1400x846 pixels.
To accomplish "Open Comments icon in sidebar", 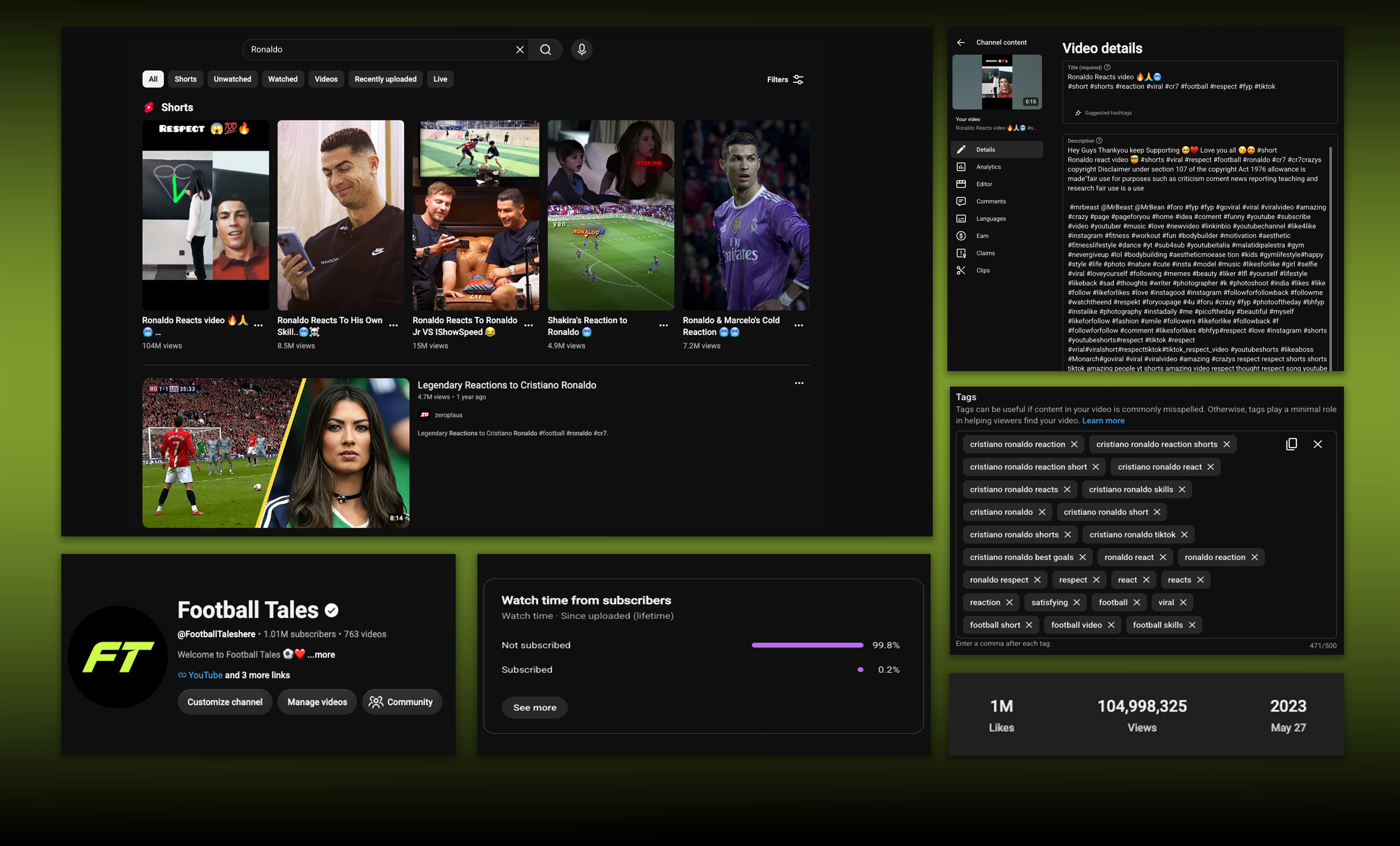I will [x=961, y=201].
